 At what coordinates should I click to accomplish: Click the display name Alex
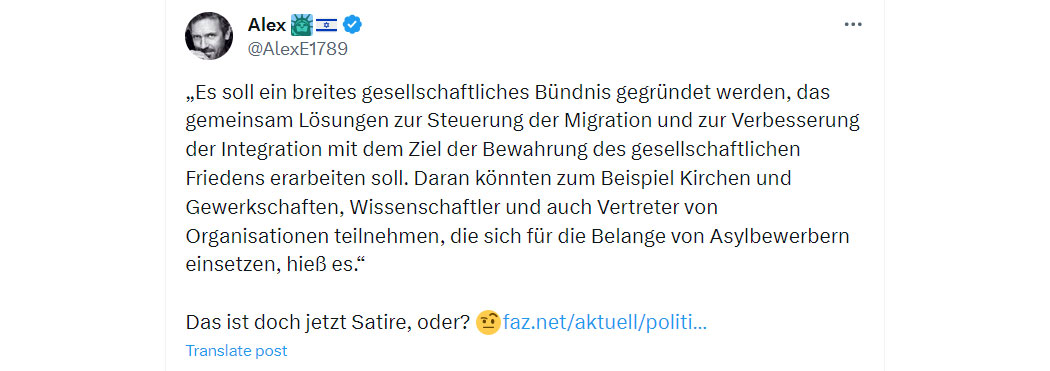point(267,25)
